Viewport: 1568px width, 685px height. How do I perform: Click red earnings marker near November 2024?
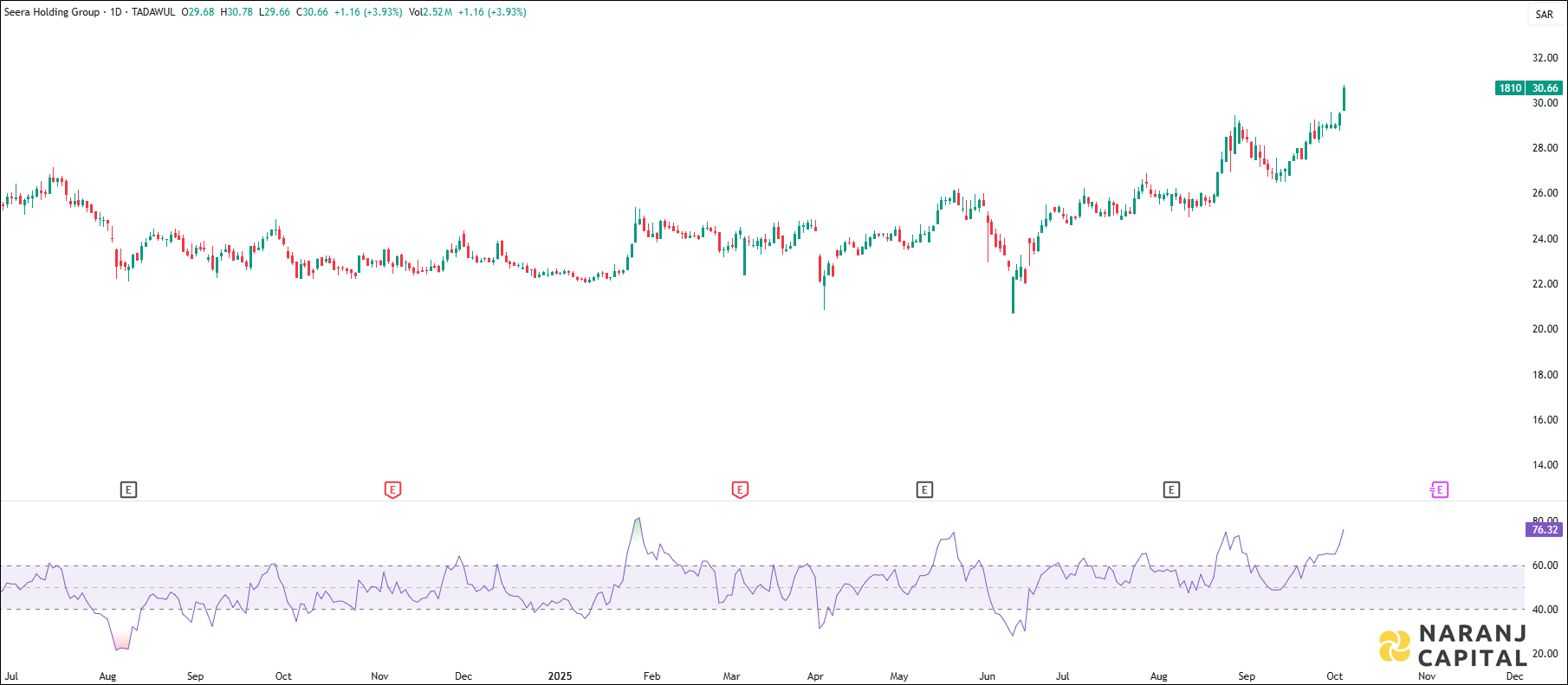tap(392, 490)
